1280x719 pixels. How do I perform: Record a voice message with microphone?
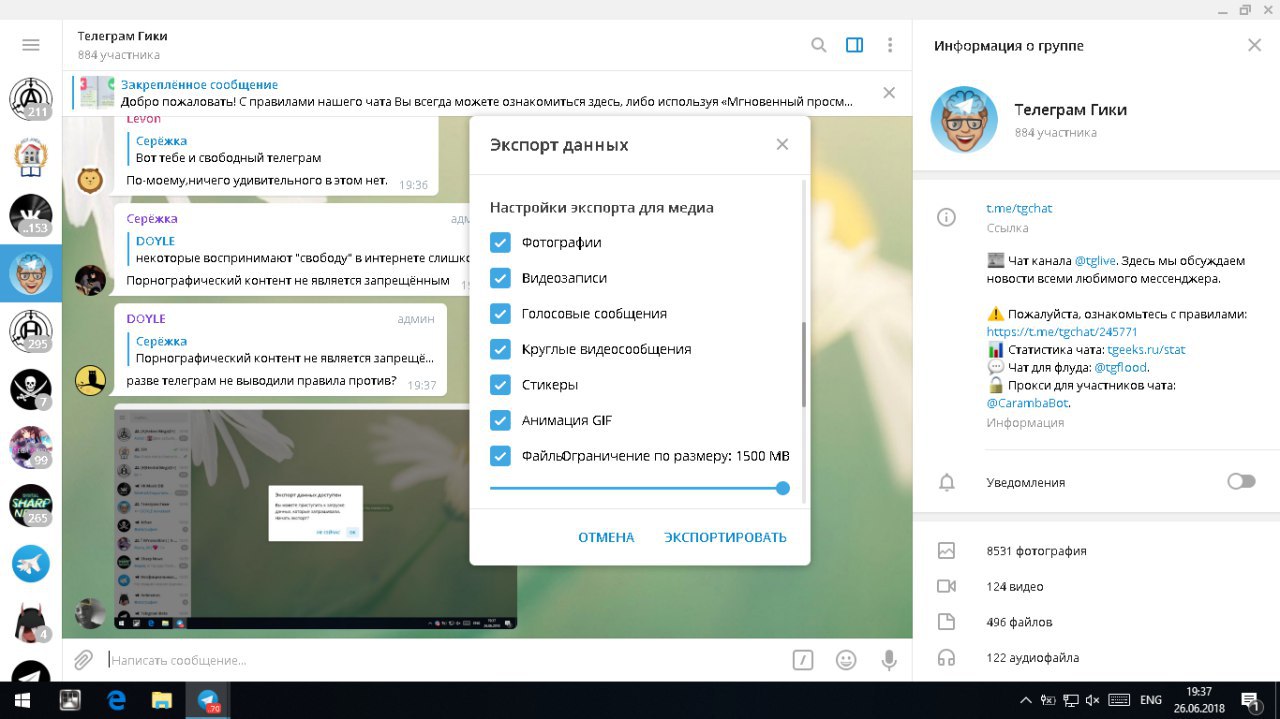click(888, 660)
